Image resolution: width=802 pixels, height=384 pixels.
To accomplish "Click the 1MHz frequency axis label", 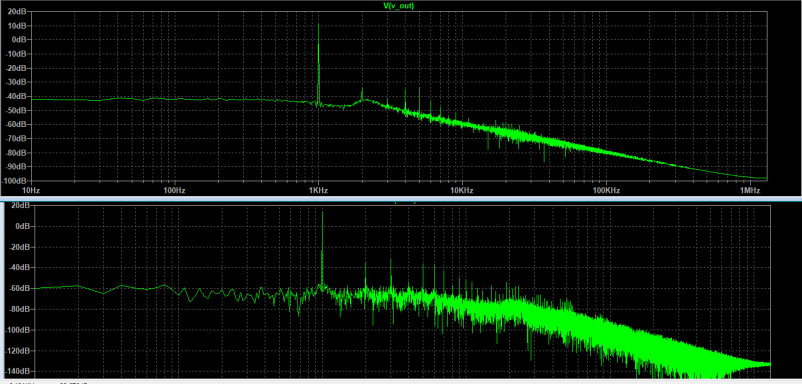I will click(x=750, y=190).
